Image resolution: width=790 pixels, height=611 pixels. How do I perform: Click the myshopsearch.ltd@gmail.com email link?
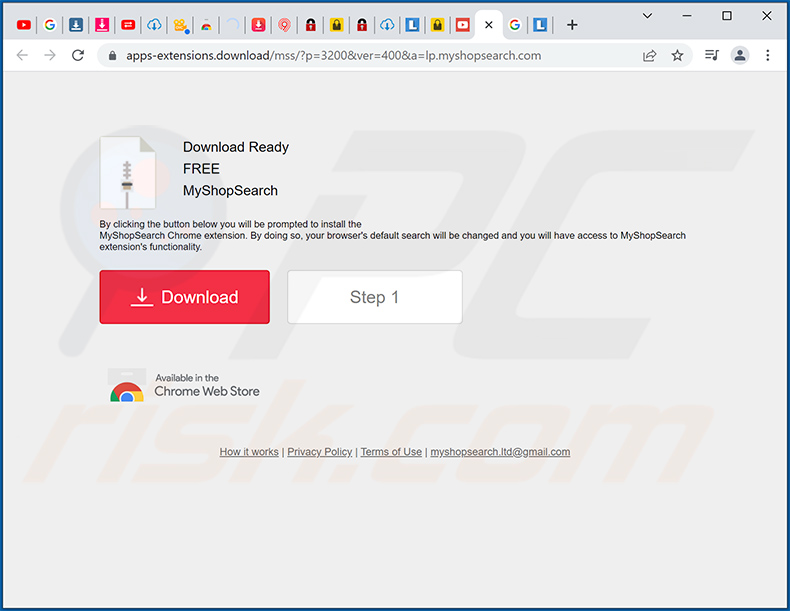pos(500,452)
